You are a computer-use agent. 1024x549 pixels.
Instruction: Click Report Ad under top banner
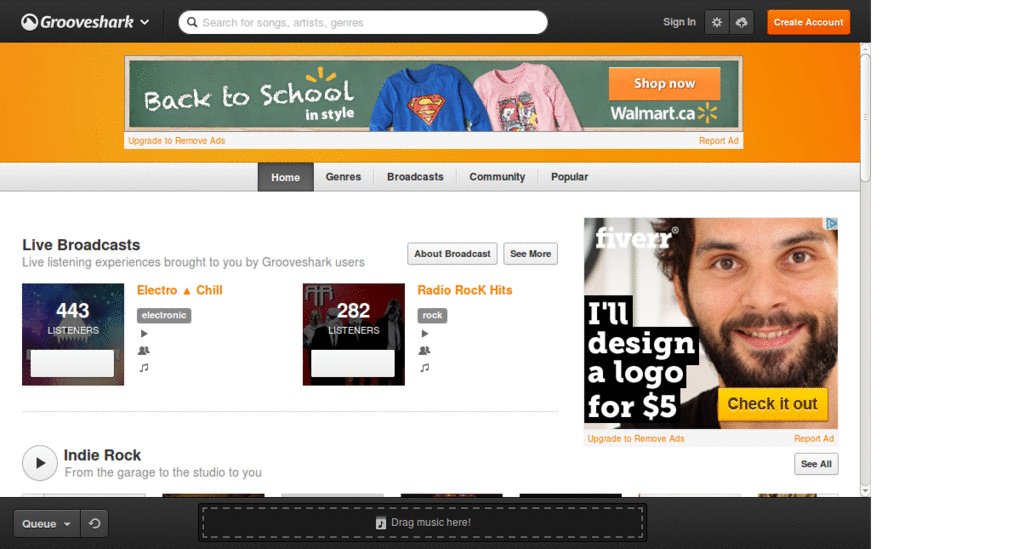coord(718,140)
